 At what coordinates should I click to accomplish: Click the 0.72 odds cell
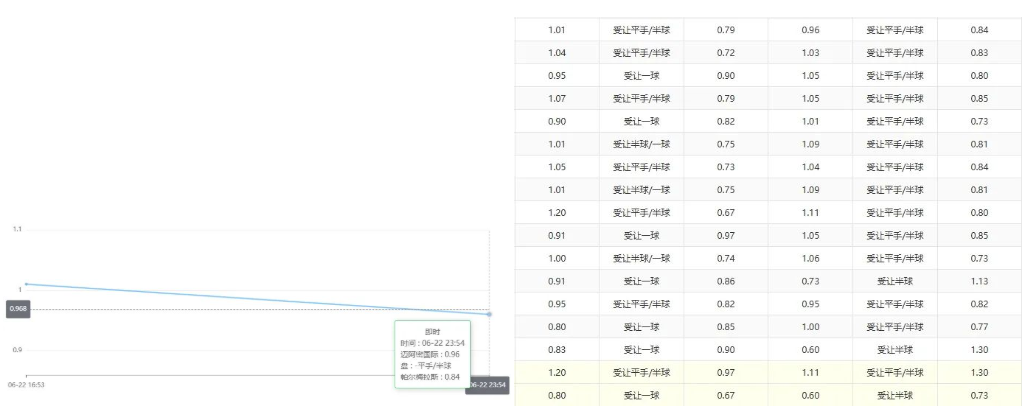point(726,52)
